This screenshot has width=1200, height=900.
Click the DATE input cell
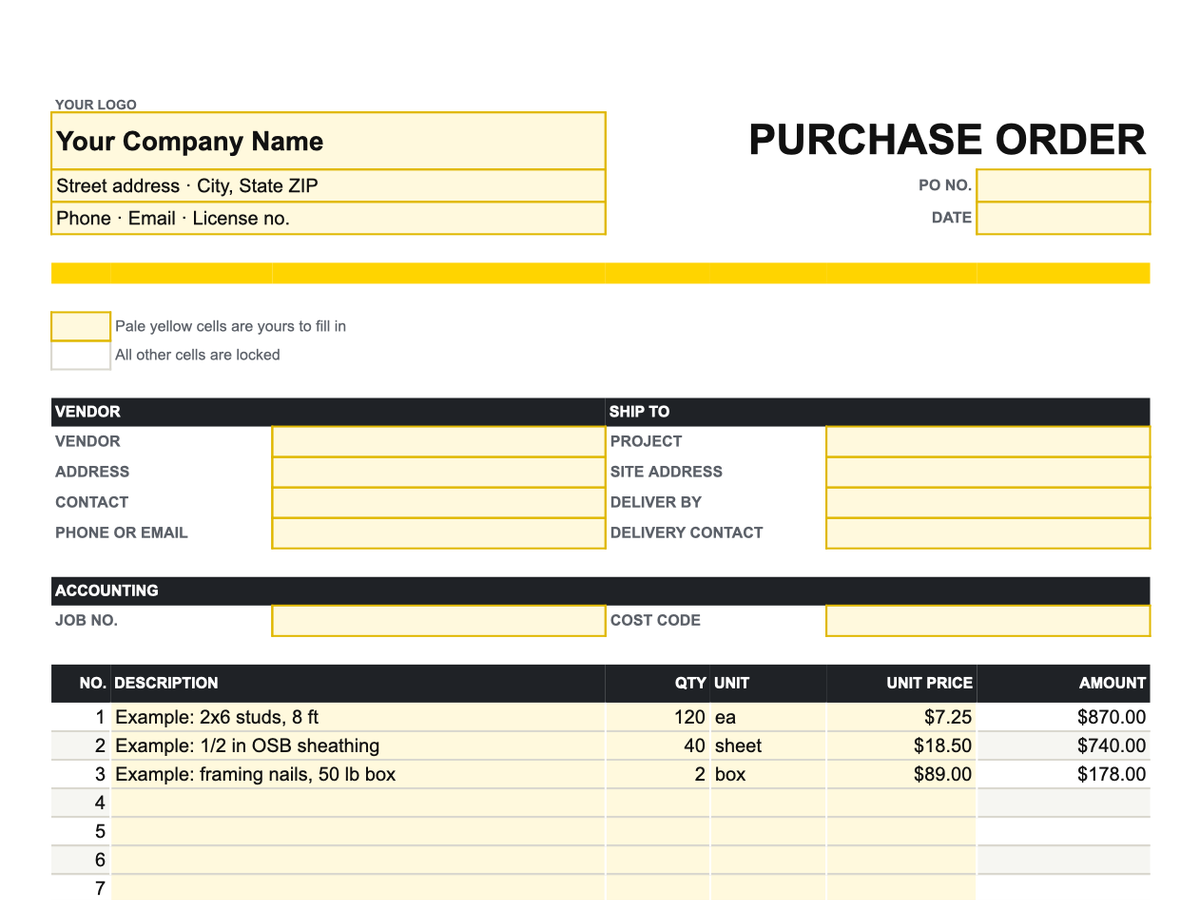[x=1063, y=217]
